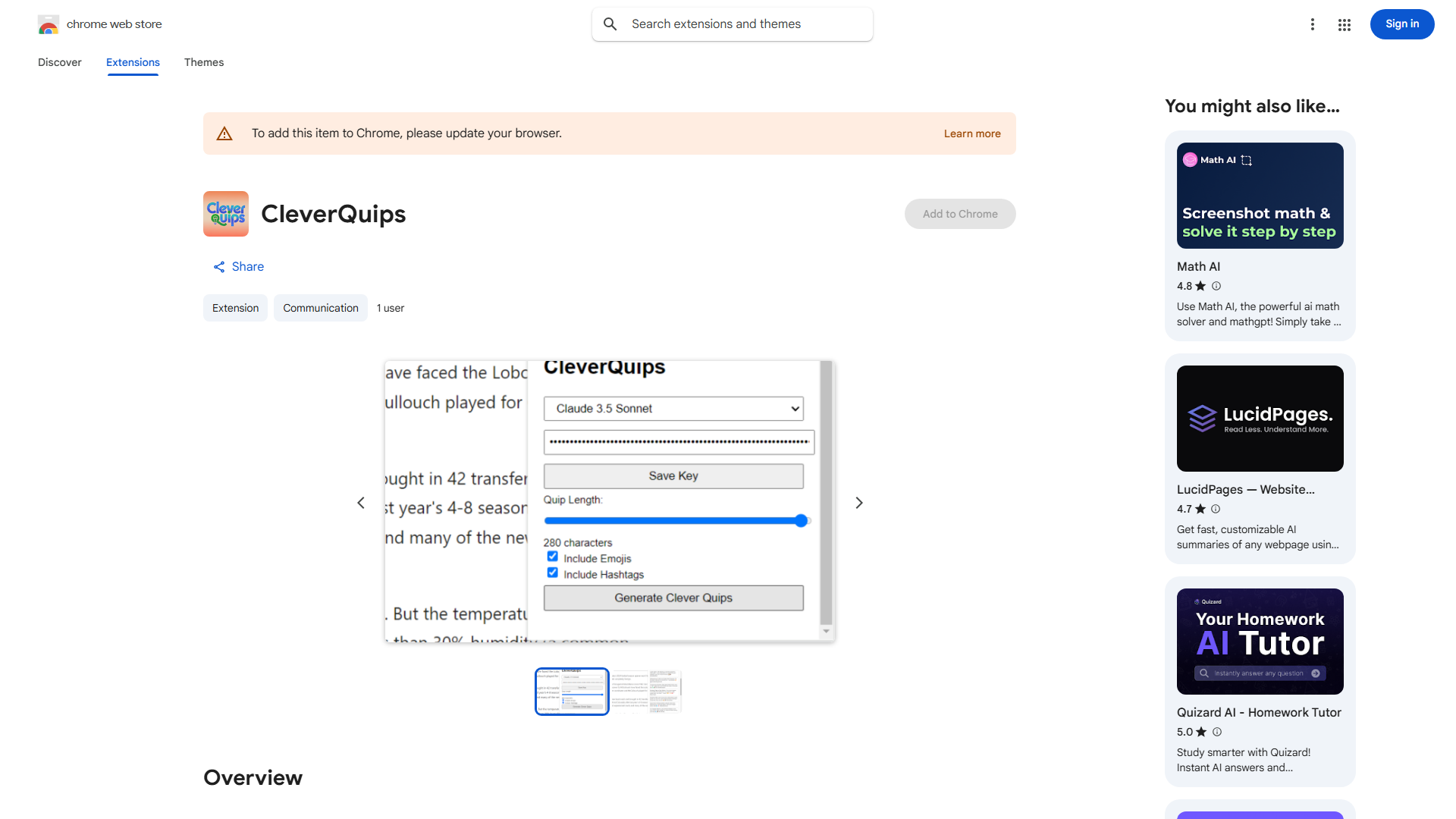
Task: Click the Chrome Web Store logo icon
Action: [x=49, y=24]
